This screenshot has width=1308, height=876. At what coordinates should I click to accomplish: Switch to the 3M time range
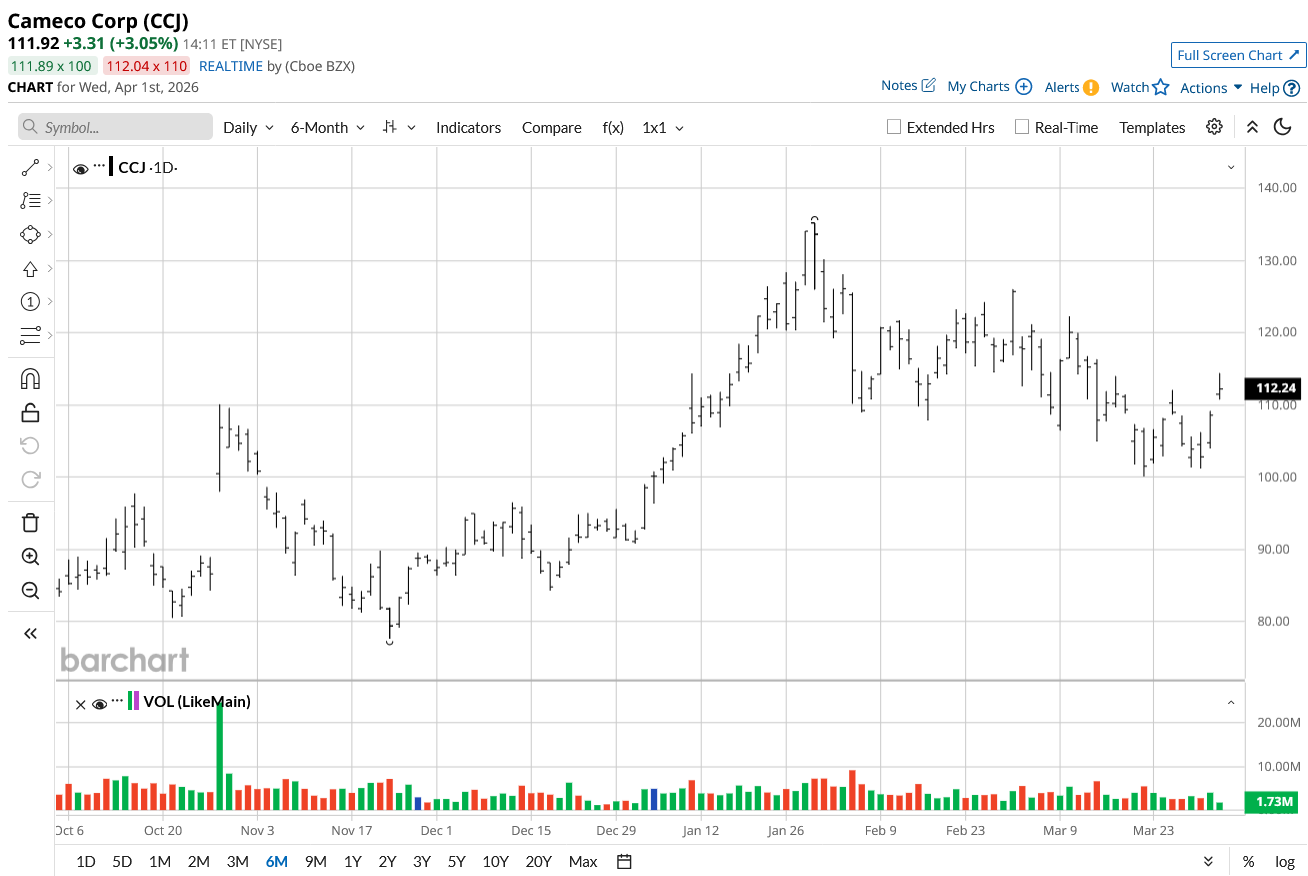pyautogui.click(x=237, y=861)
